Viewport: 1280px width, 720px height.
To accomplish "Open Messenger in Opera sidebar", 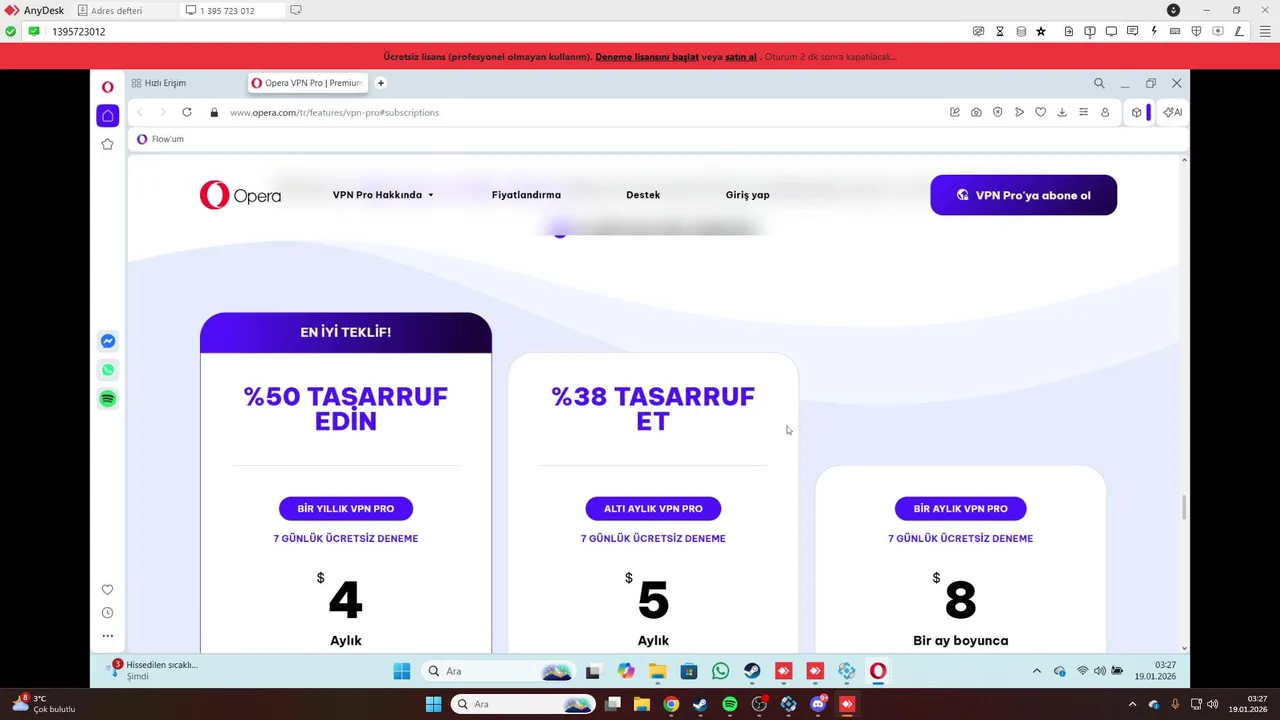I will (x=108, y=341).
